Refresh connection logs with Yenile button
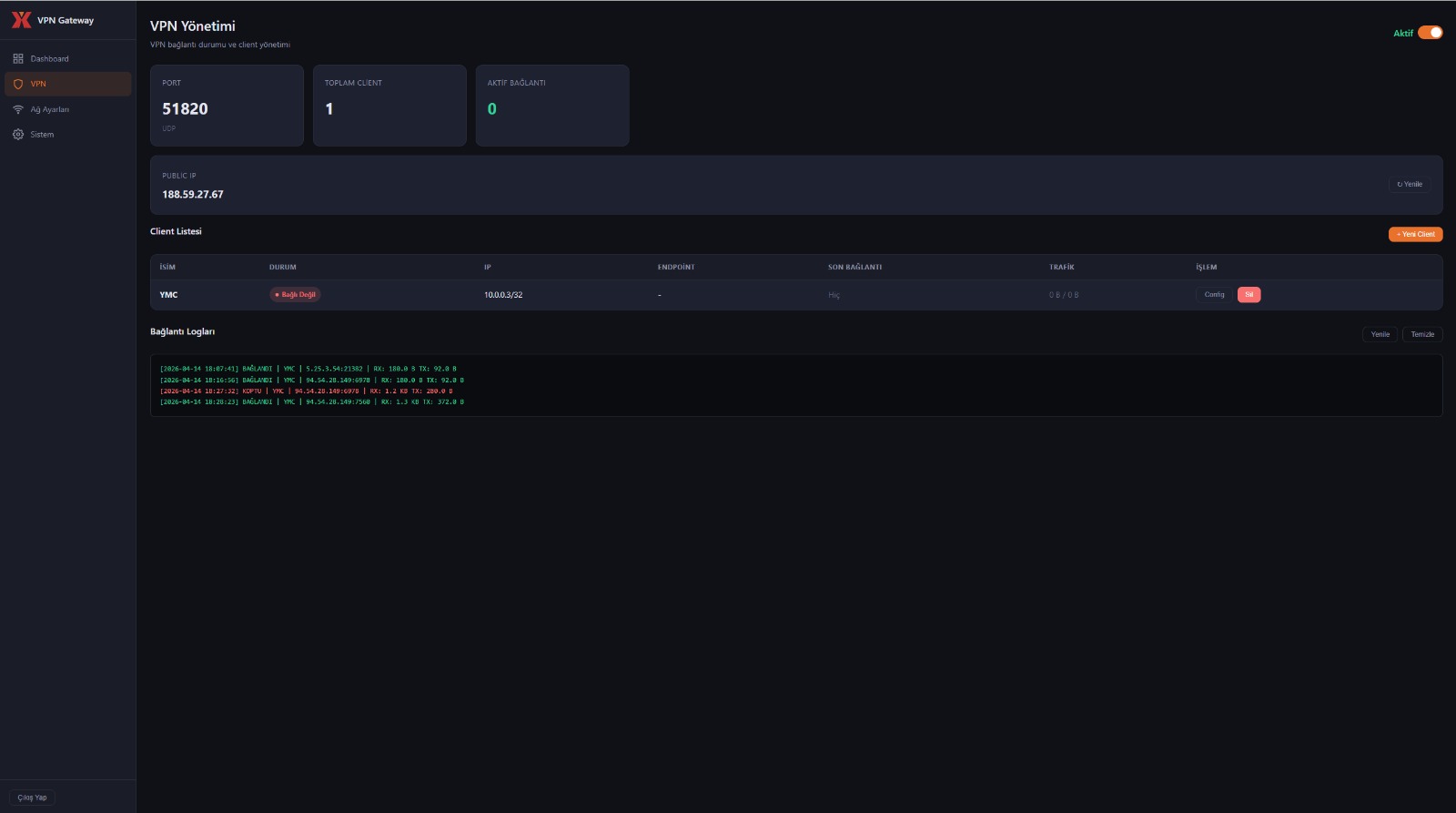 pyautogui.click(x=1380, y=334)
